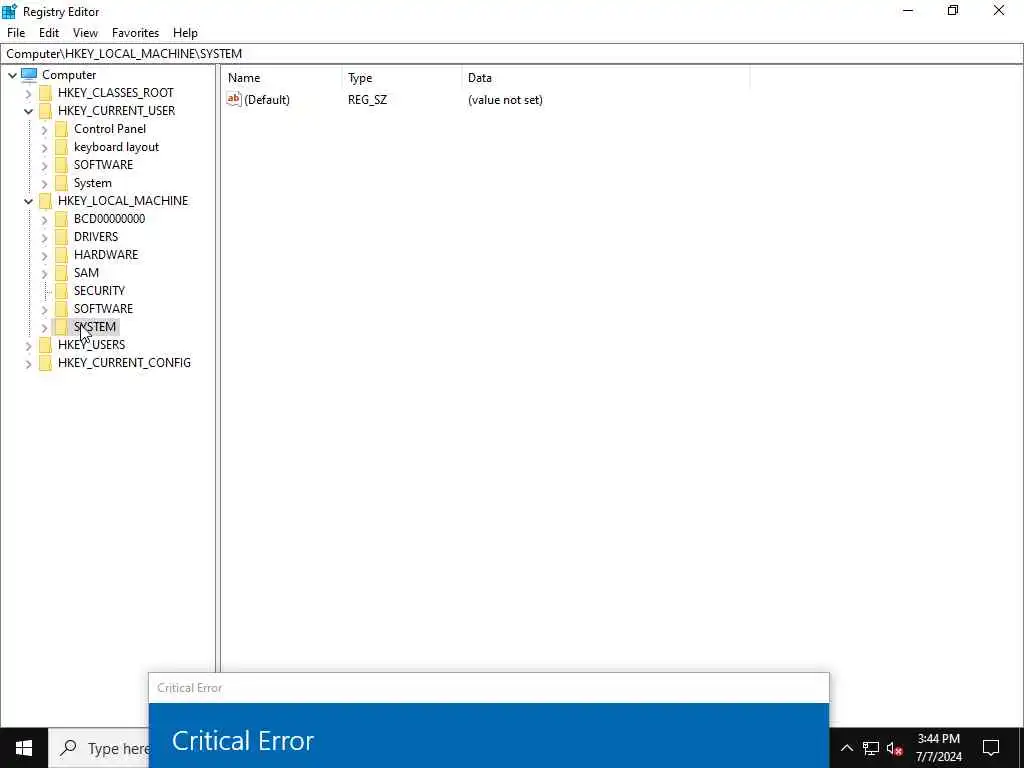Click the registry path address bar
This screenshot has height=768, width=1024.
[x=512, y=54]
